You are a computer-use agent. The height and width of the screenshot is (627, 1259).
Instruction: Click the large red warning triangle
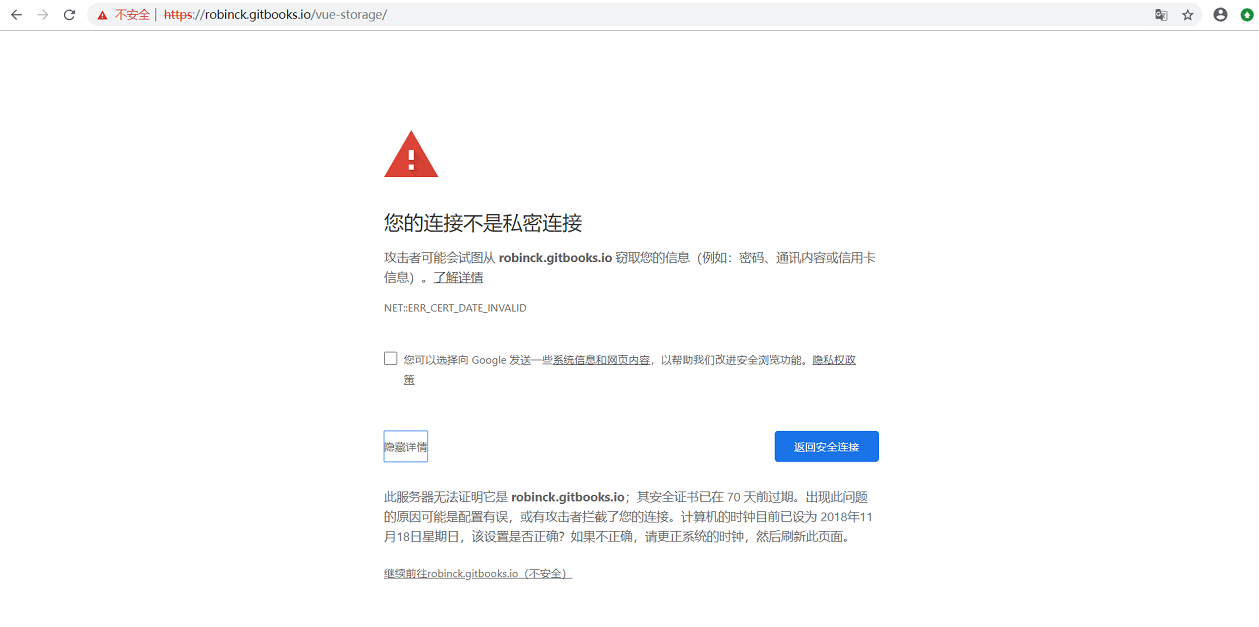point(411,154)
